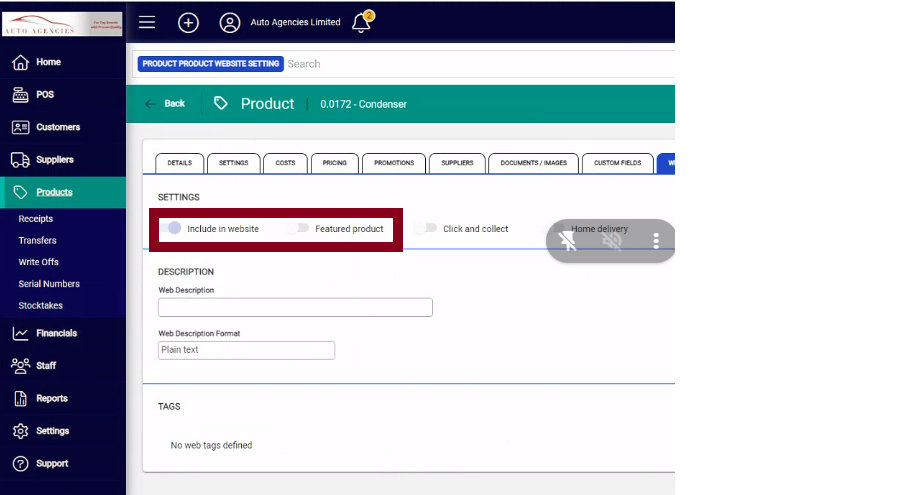The width and height of the screenshot is (922, 495).
Task: Toggle Click and collect switch
Action: point(426,229)
